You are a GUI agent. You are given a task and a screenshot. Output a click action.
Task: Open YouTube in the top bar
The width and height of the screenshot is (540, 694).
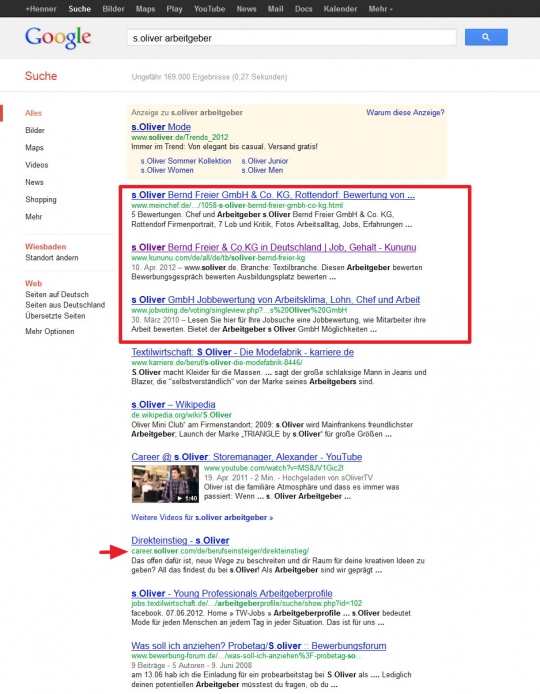tap(209, 9)
